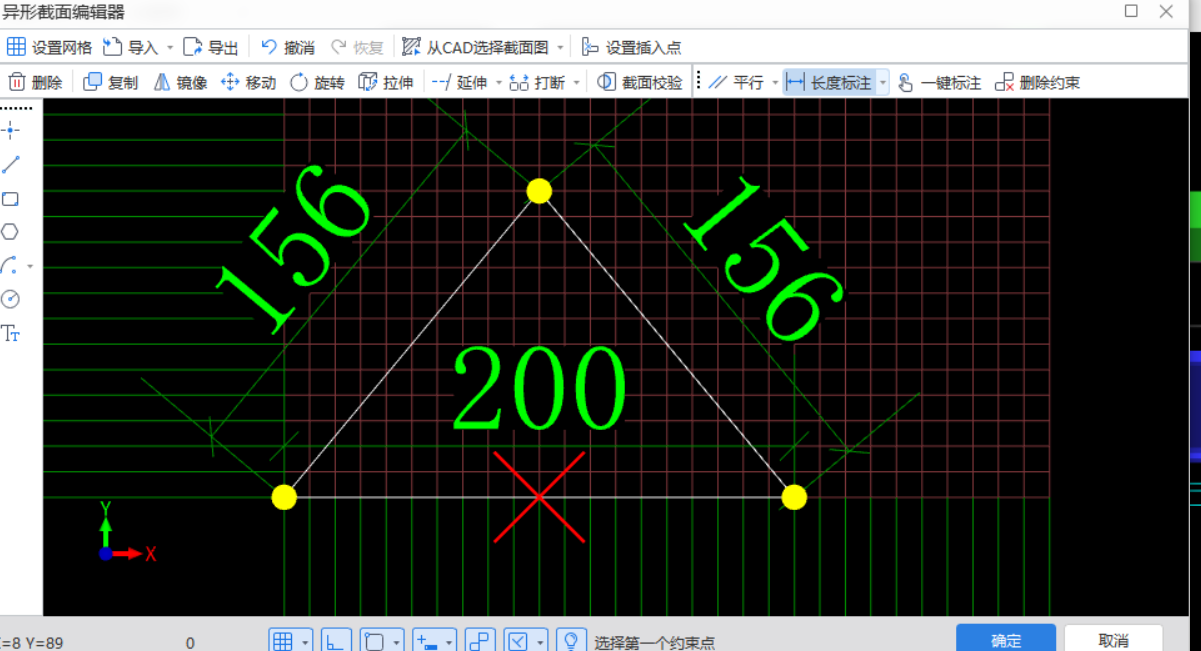Undo with the 撤消 button
This screenshot has height=651, width=1201.
[x=287, y=47]
